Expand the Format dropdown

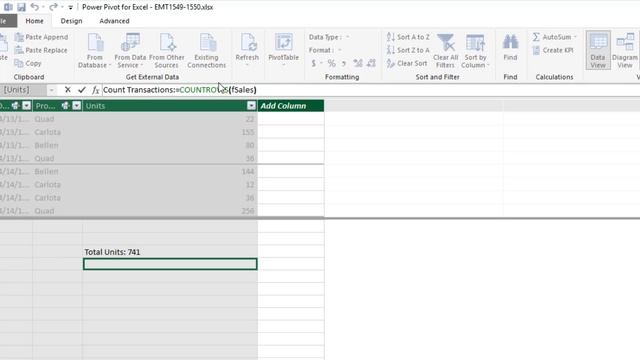click(x=340, y=50)
